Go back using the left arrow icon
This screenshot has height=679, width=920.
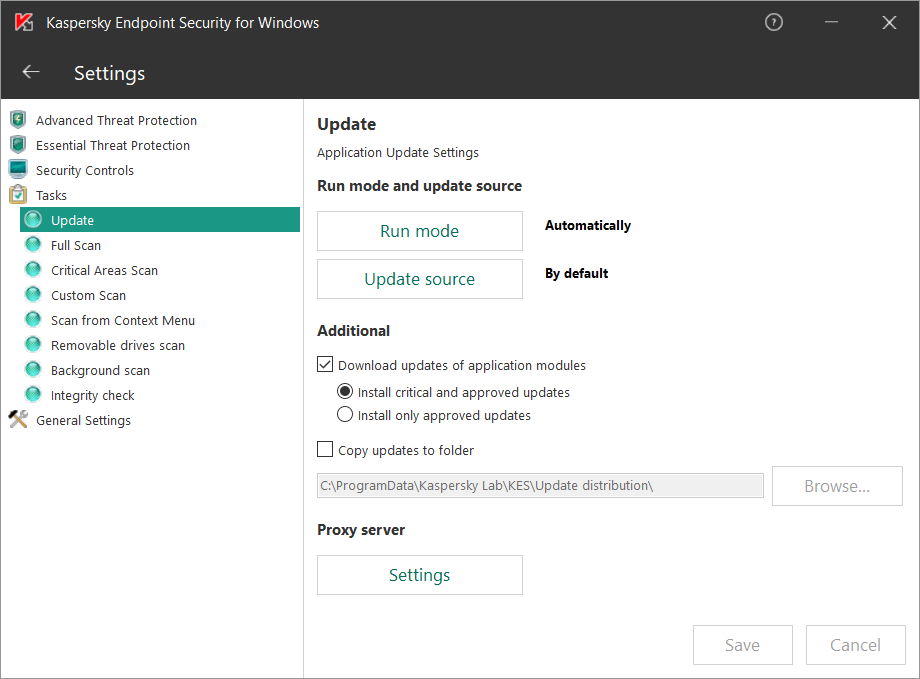(31, 72)
